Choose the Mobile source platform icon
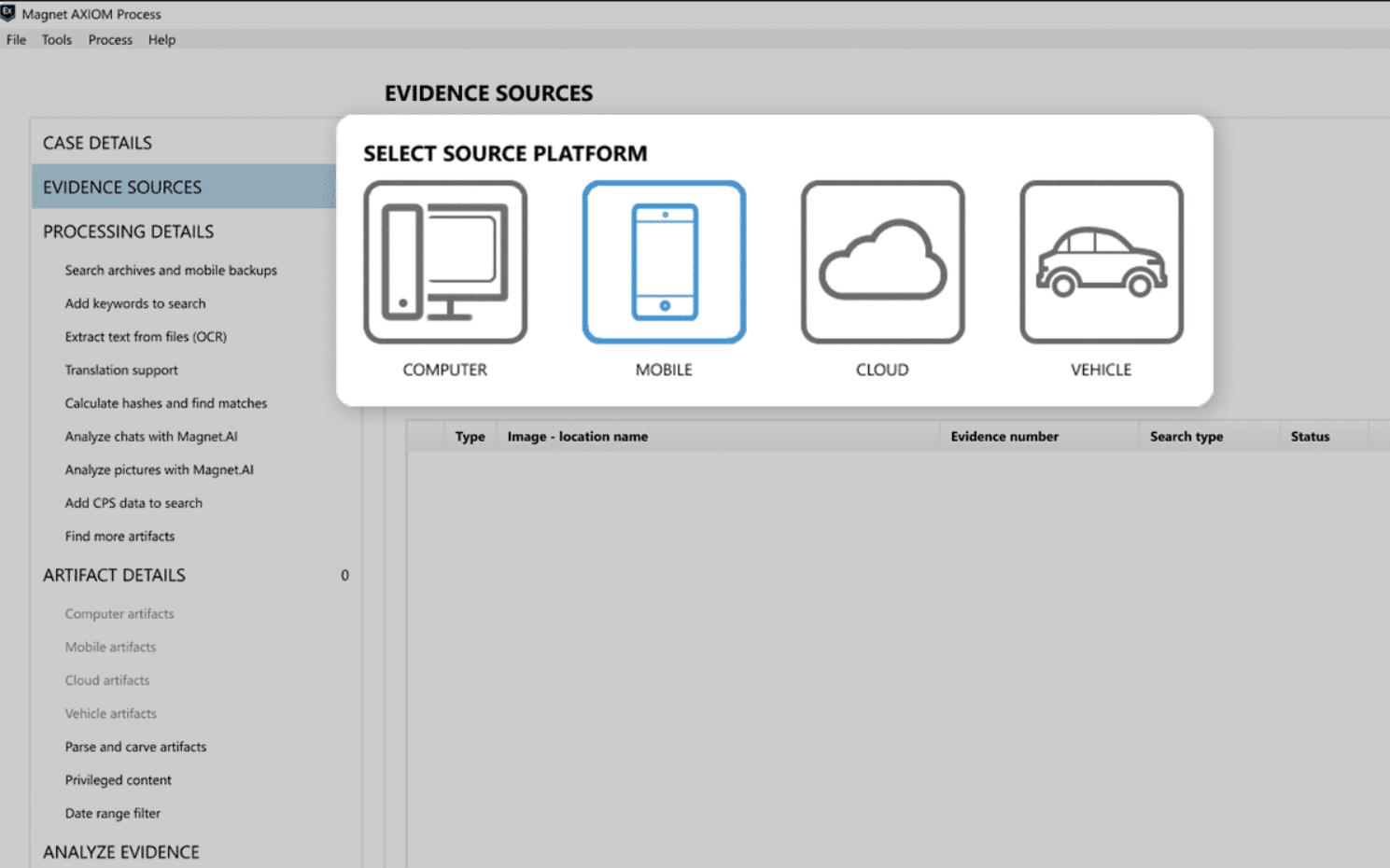This screenshot has height=868, width=1390. 664,262
